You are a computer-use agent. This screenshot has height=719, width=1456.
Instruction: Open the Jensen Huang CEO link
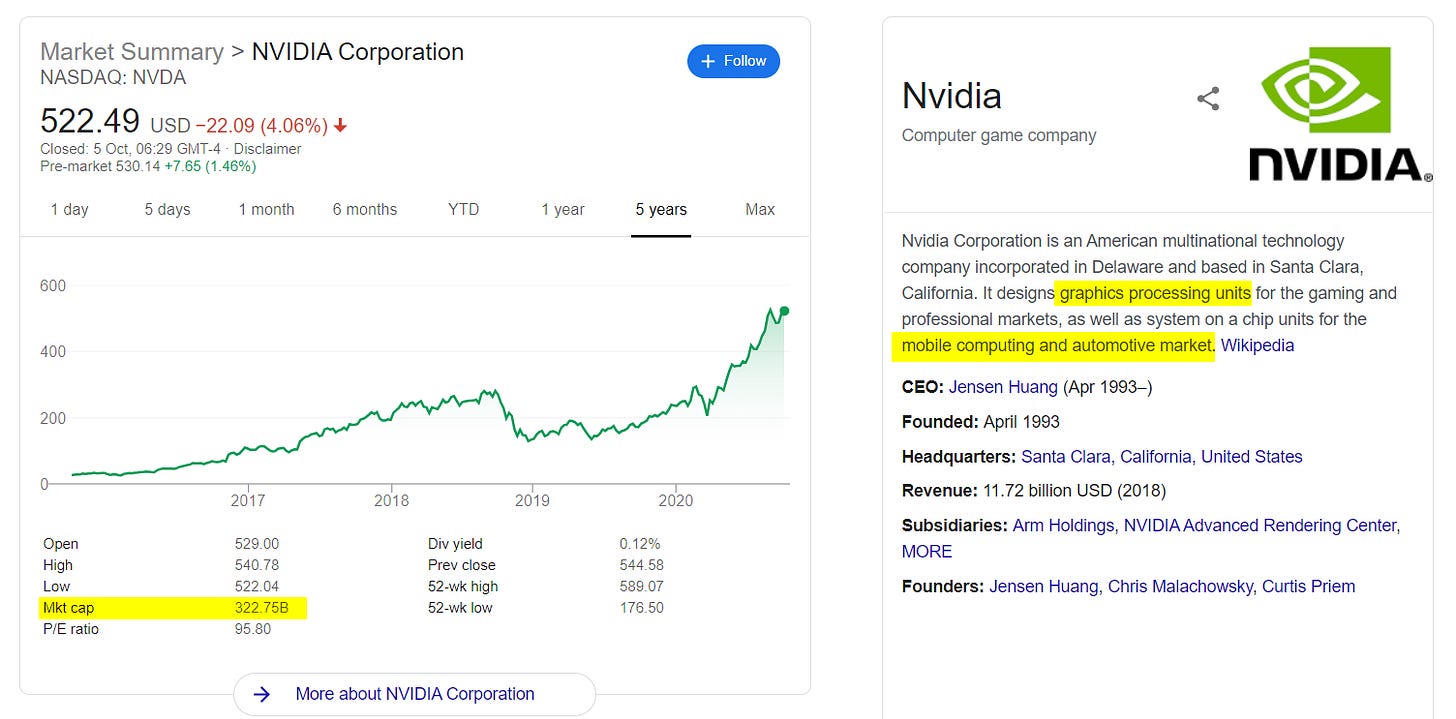click(x=1004, y=387)
